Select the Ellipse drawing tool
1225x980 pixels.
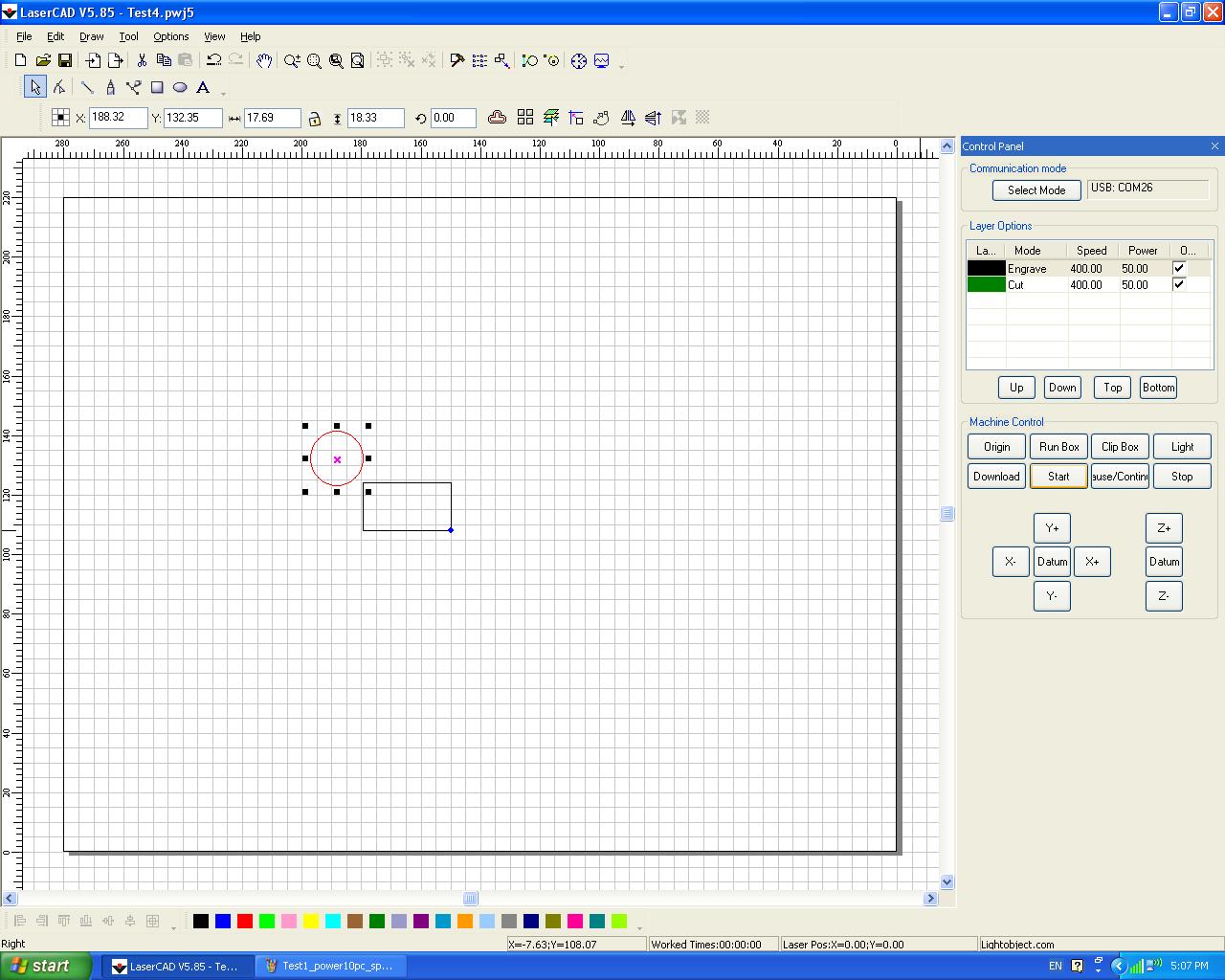(180, 87)
